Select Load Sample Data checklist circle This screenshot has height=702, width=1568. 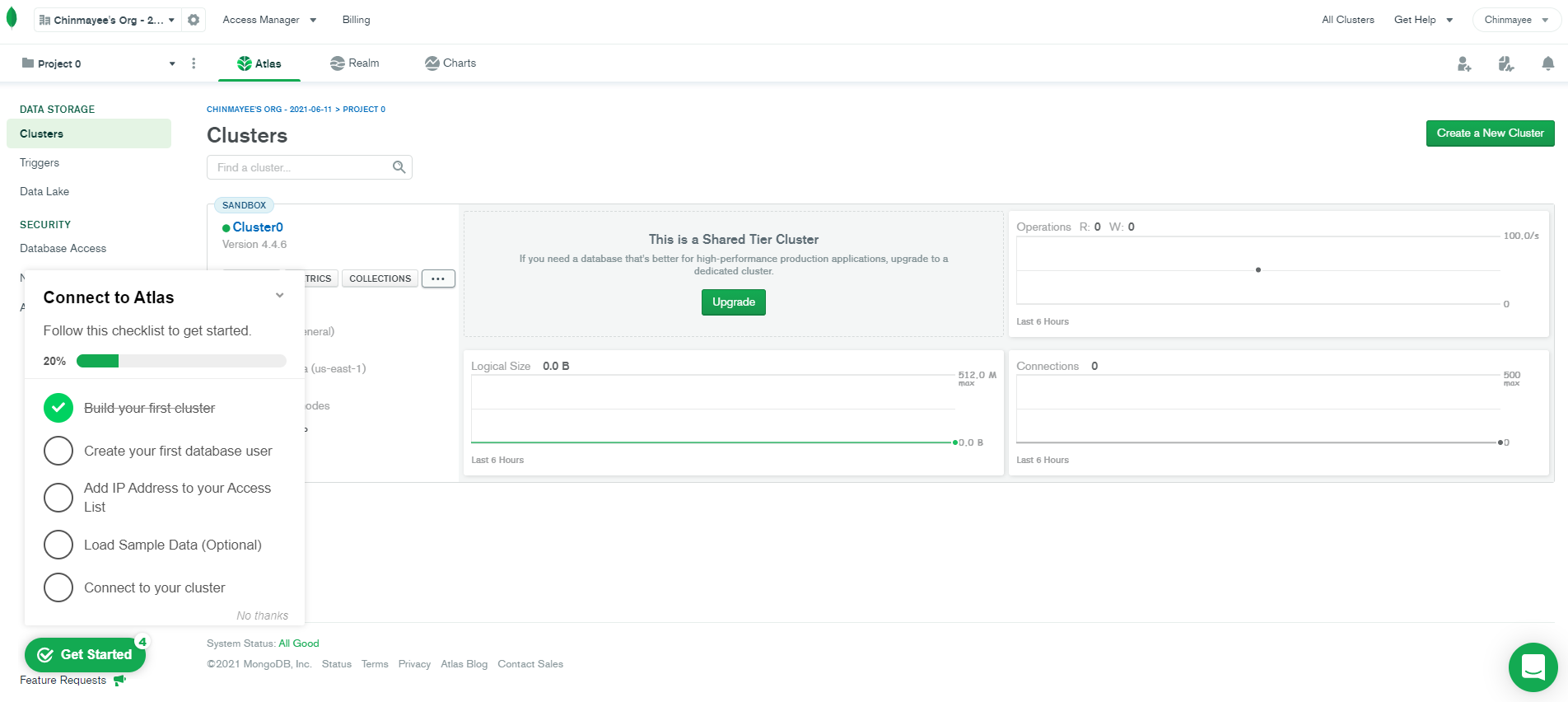coord(58,545)
